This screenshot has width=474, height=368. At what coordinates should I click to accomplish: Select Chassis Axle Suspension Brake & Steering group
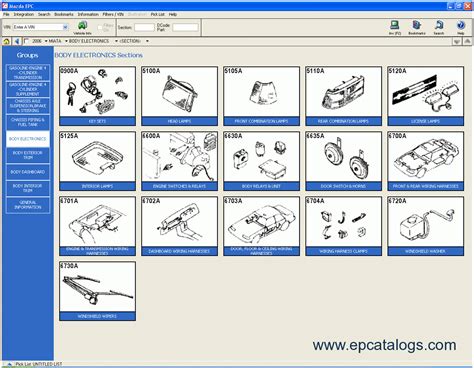coord(28,106)
